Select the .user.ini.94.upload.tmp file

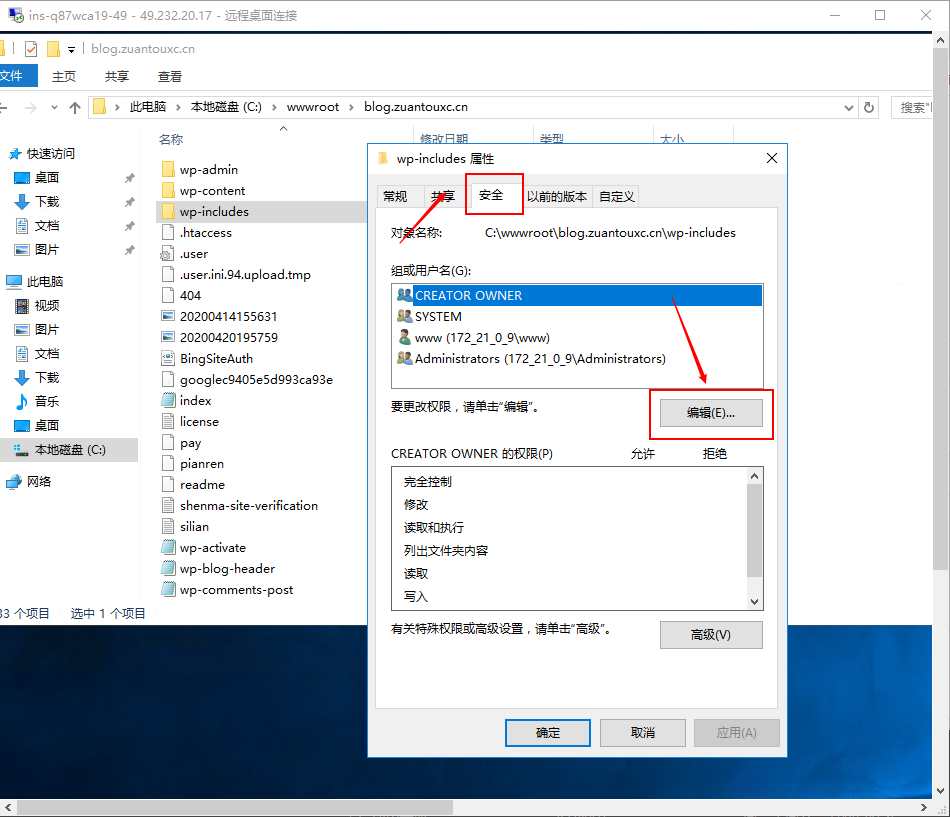click(x=236, y=275)
